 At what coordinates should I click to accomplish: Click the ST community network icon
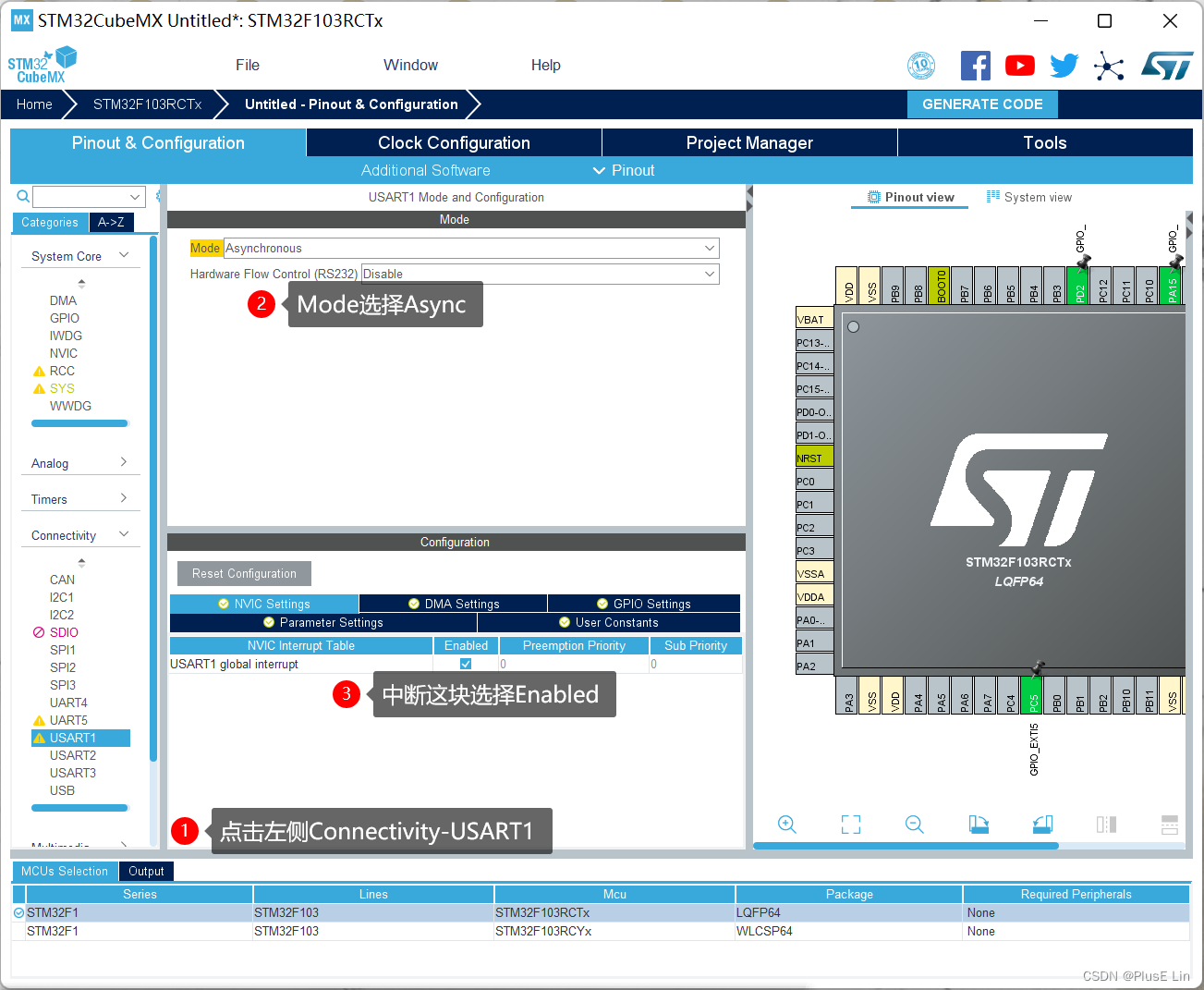(1109, 66)
